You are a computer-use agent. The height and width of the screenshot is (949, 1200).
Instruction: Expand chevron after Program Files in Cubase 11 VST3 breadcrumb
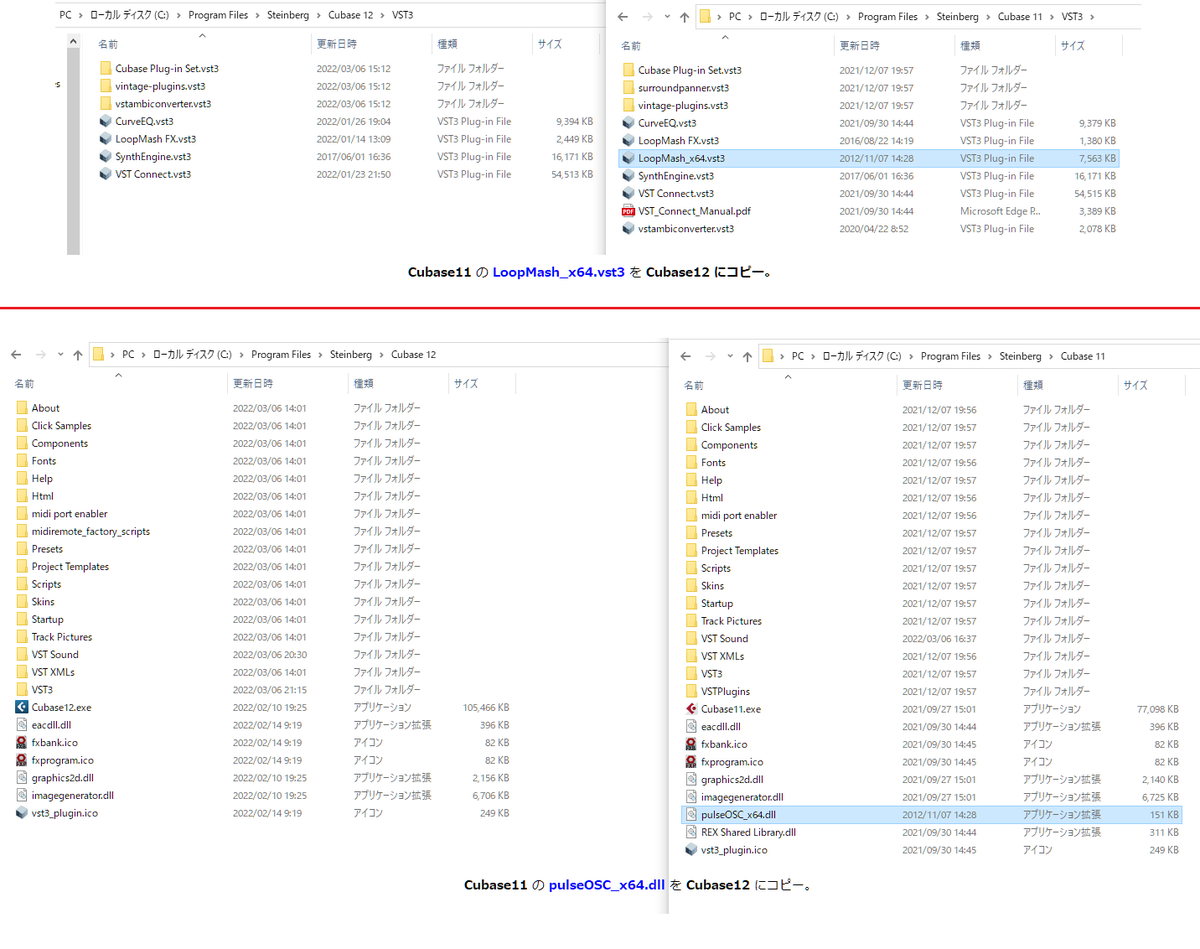[x=927, y=17]
